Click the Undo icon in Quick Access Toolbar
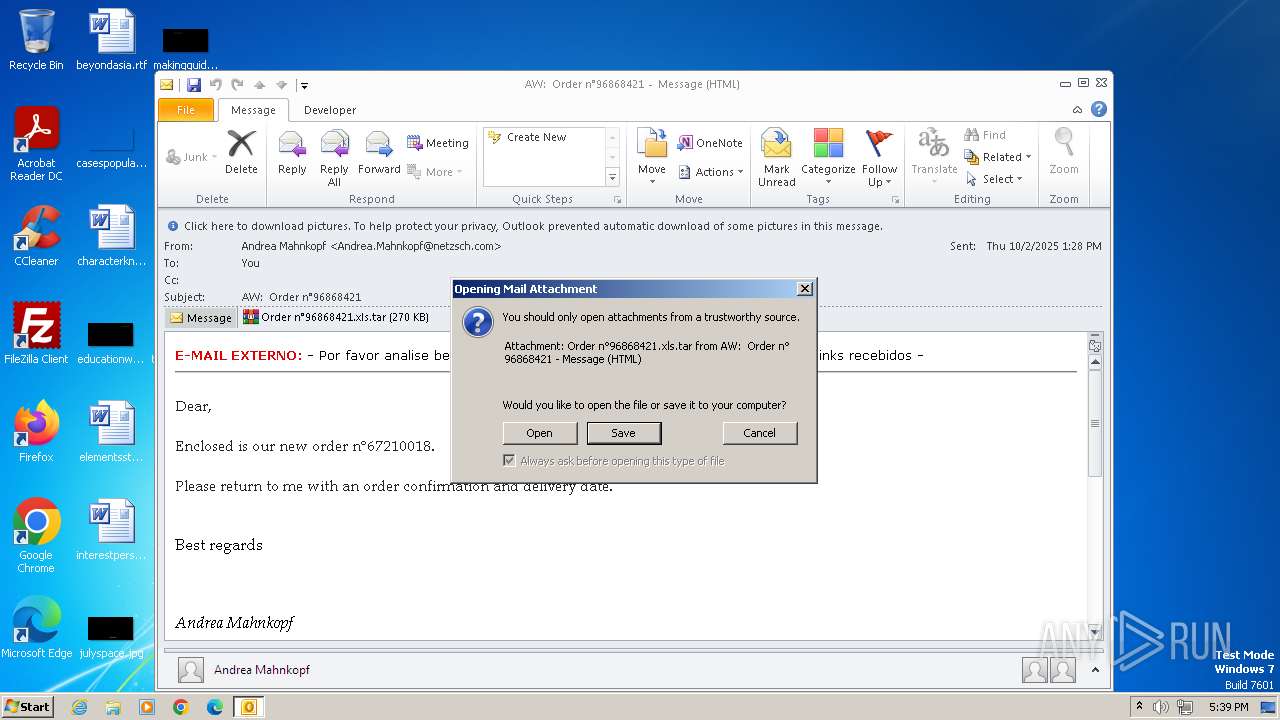Viewport: 1280px width, 720px height. [215, 85]
